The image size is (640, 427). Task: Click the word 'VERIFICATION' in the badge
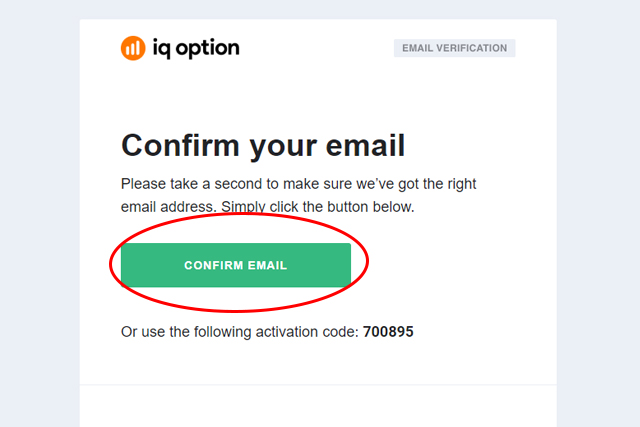point(471,48)
